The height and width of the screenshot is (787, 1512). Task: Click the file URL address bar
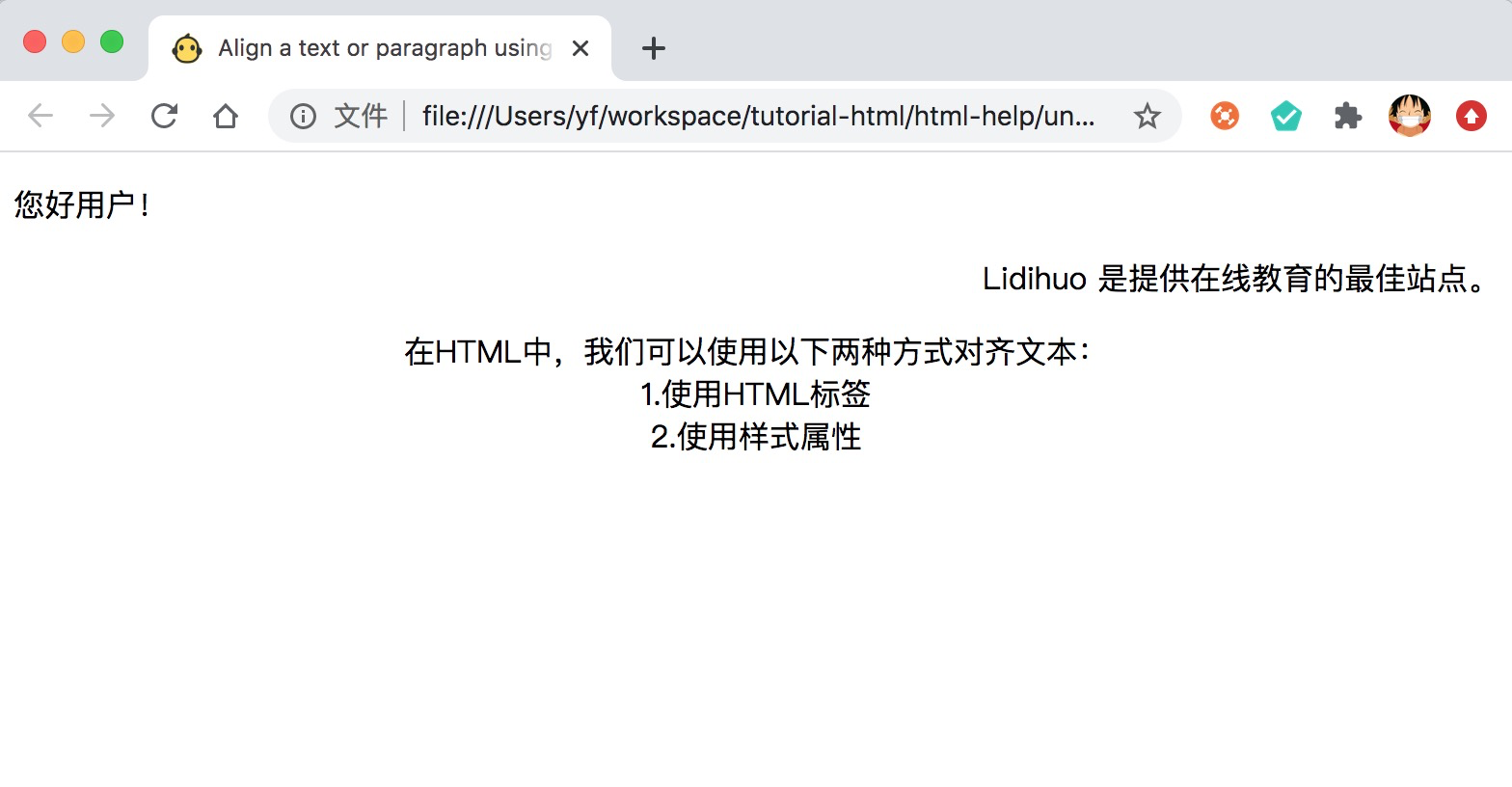coord(758,117)
